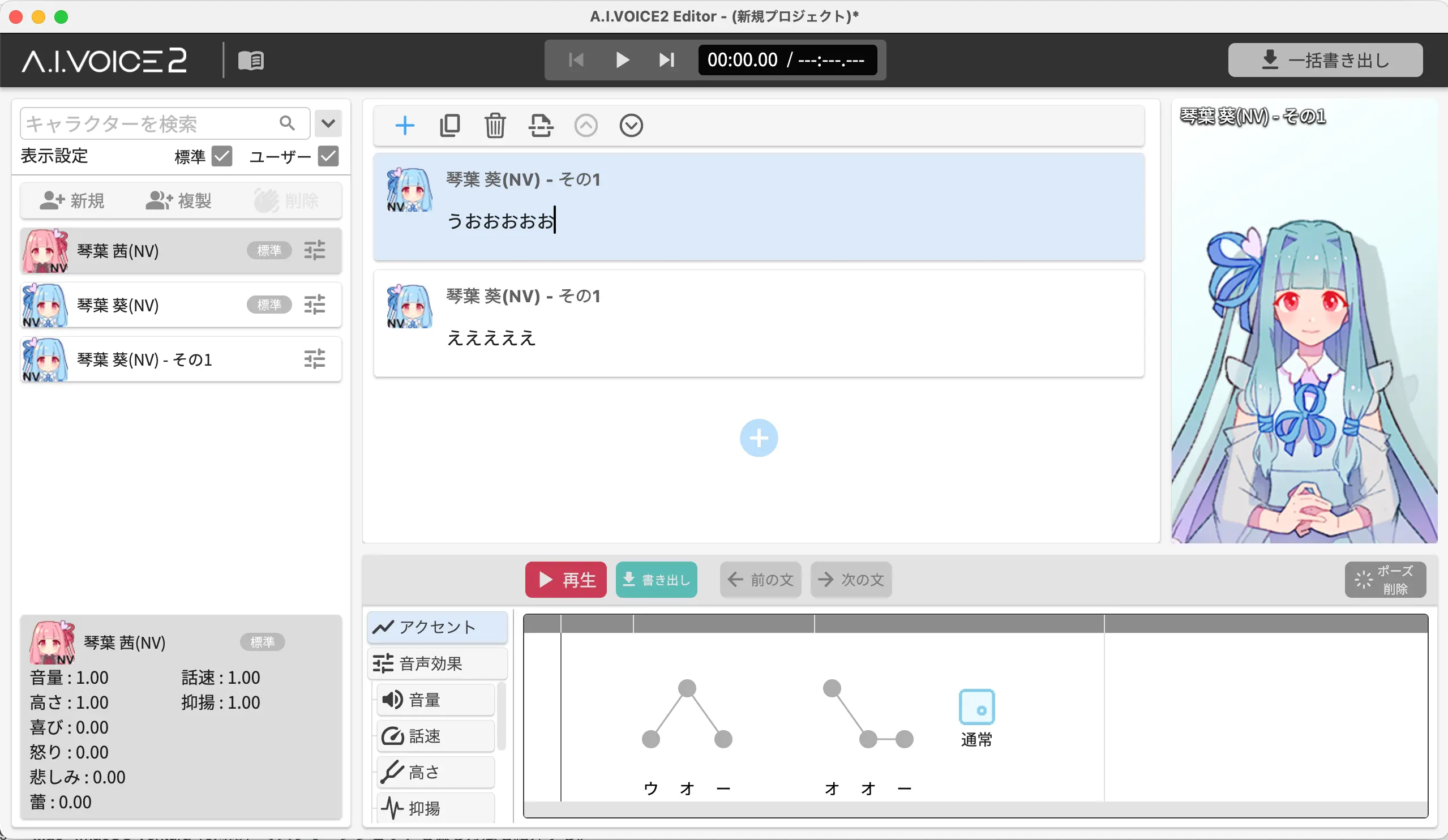Go to previous sentence 前の文
The height and width of the screenshot is (840, 1448).
click(760, 579)
